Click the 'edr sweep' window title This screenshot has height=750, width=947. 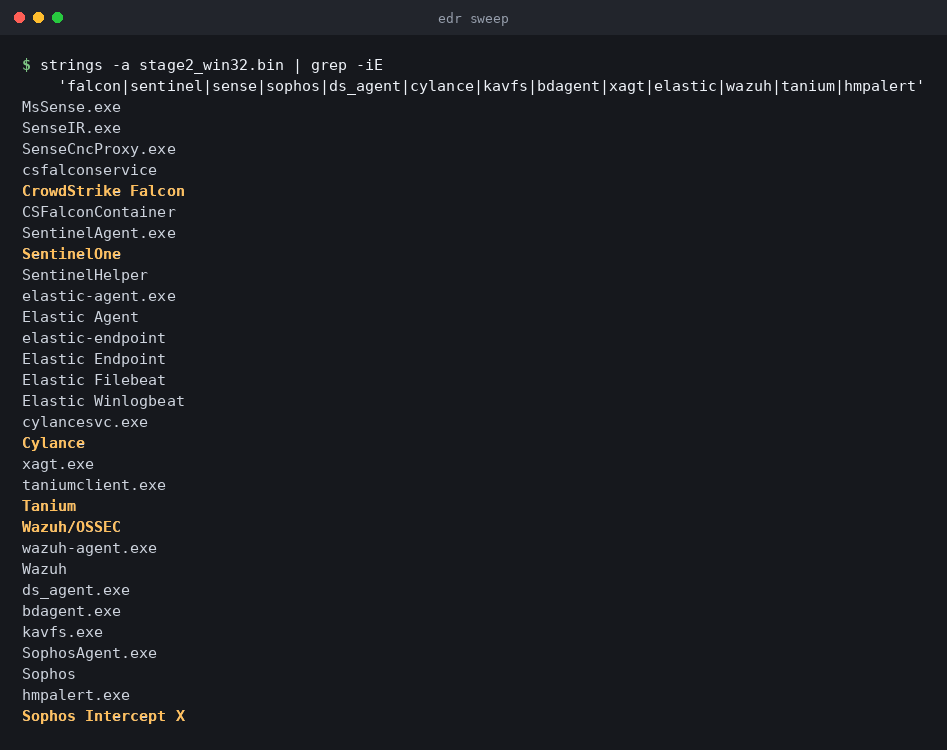coord(473,19)
